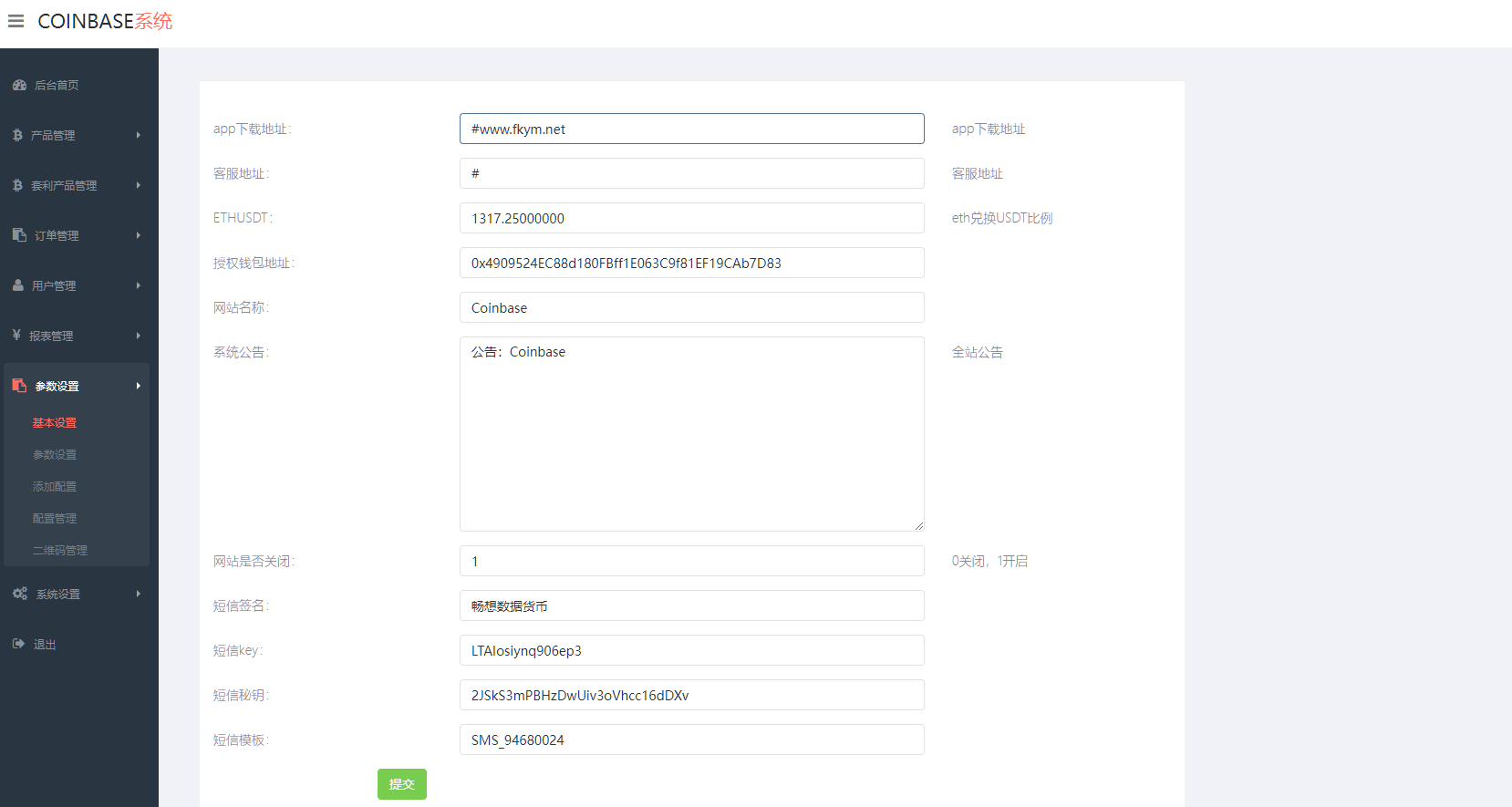
Task: Focus the 网站名称 input field
Action: [692, 307]
